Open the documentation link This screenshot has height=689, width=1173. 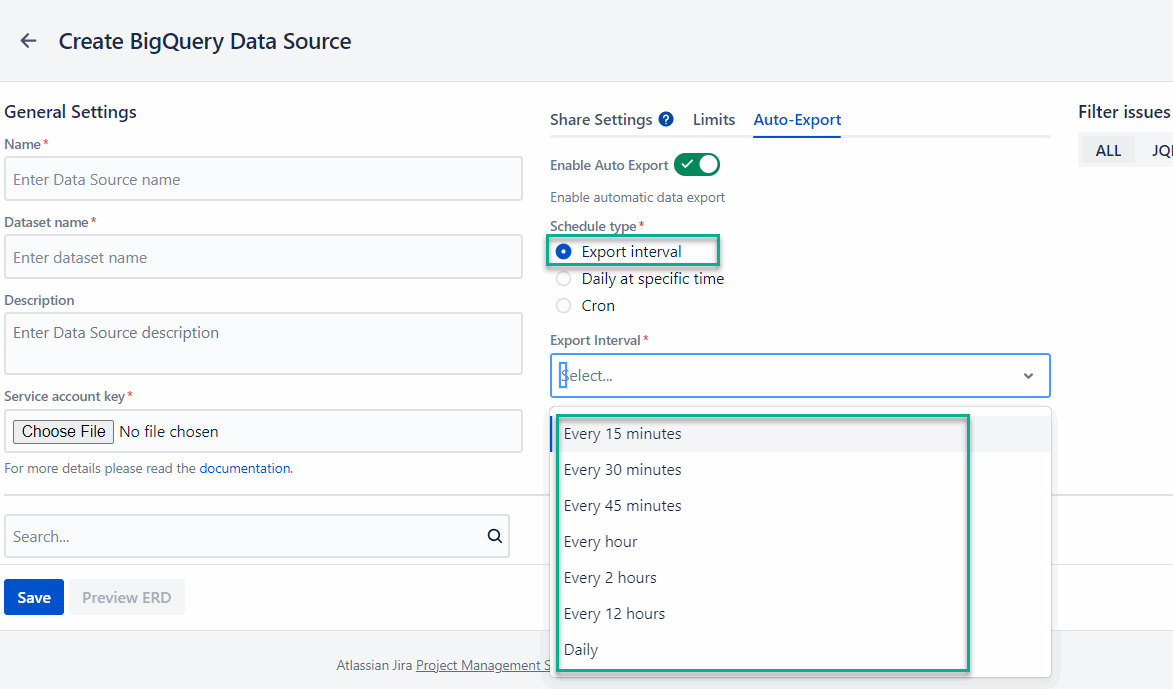(x=245, y=468)
